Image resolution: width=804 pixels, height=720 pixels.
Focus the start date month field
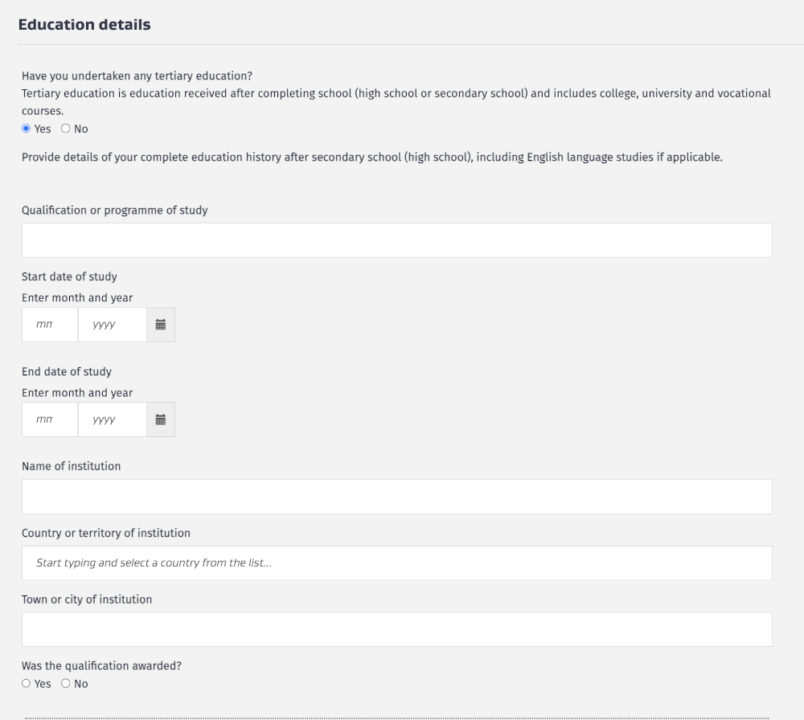click(49, 325)
